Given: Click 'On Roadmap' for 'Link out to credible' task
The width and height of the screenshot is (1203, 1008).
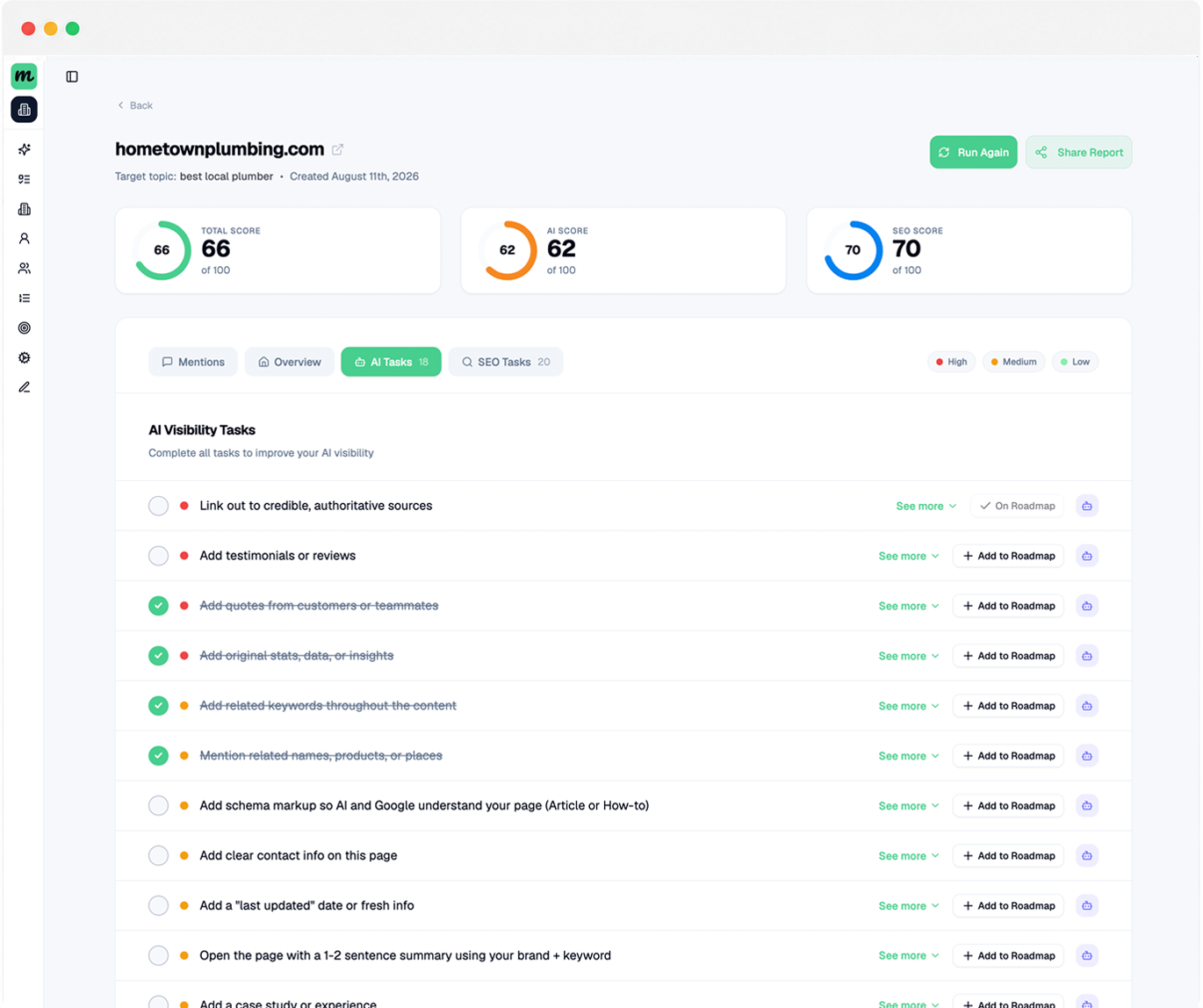Looking at the screenshot, I should (x=1017, y=507).
